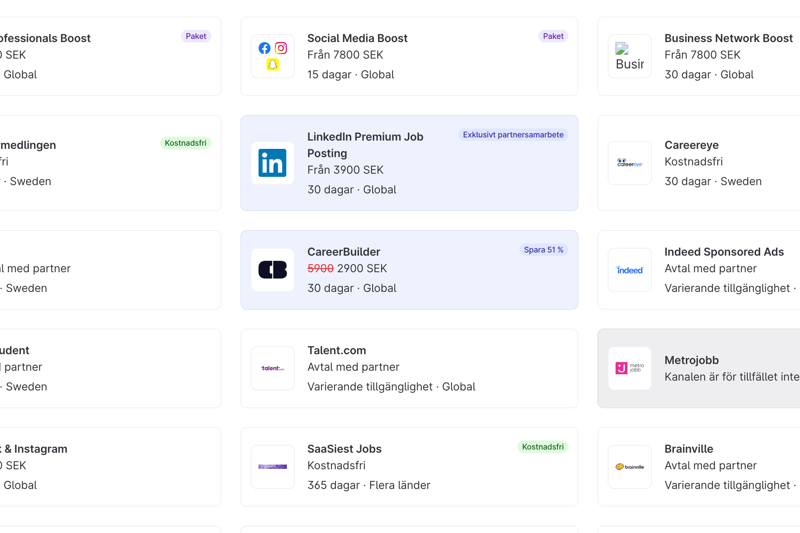Click the CareerBuilder logo icon
This screenshot has height=533, width=800.
(x=272, y=270)
